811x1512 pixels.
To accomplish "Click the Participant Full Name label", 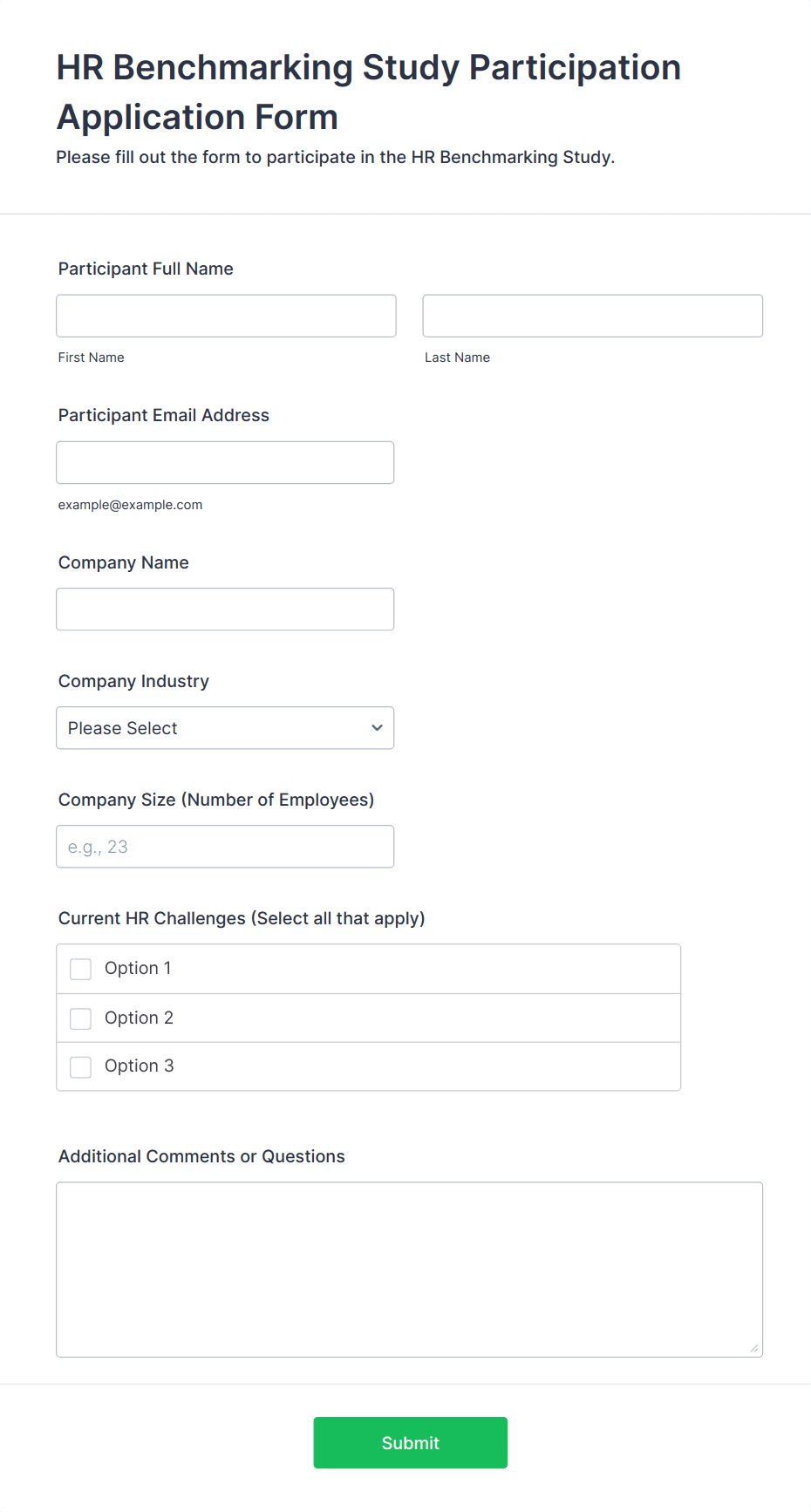I will 146,269.
